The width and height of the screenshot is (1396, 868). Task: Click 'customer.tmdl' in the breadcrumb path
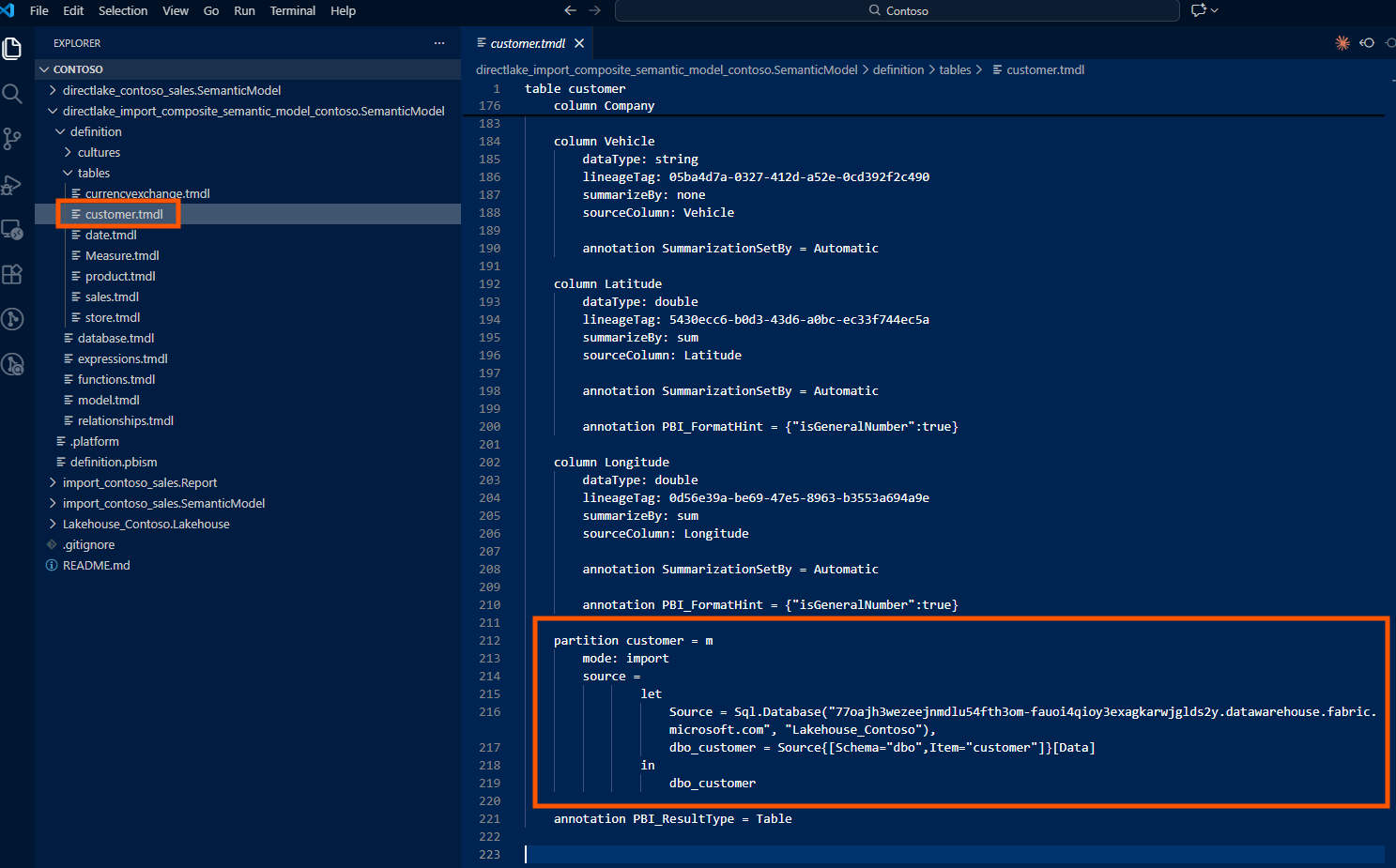pos(1045,69)
